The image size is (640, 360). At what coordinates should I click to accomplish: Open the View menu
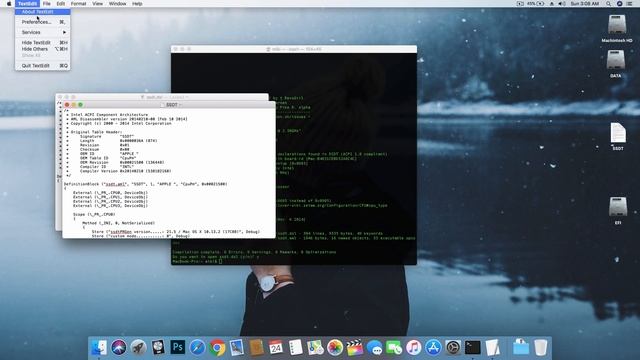tap(98, 4)
